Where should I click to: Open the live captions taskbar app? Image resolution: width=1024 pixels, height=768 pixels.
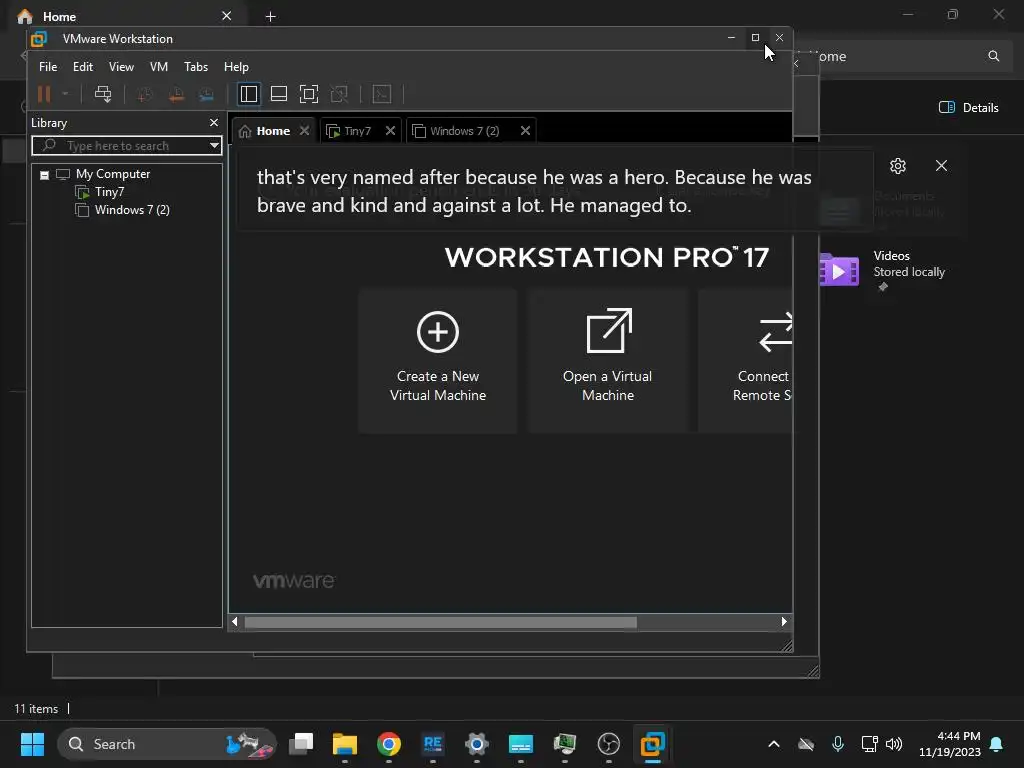point(521,744)
